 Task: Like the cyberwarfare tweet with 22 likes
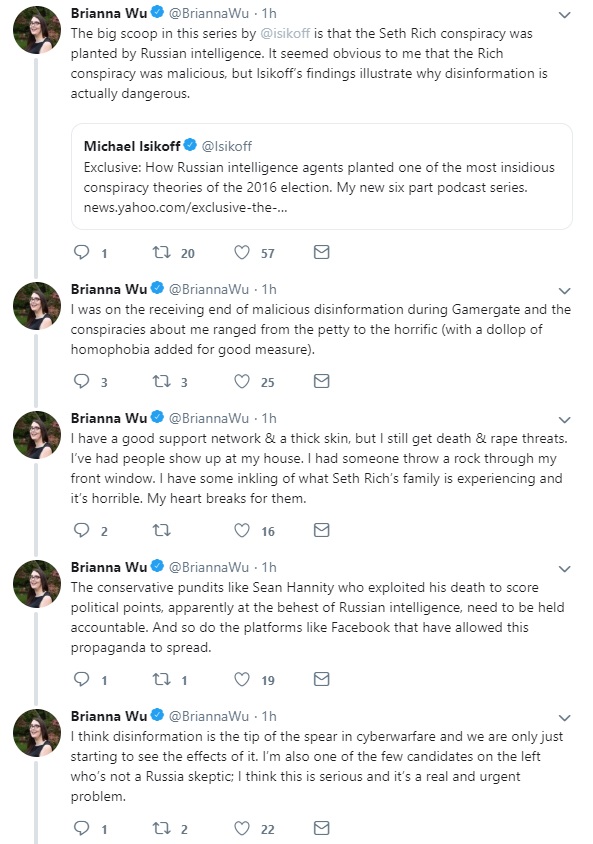242,828
